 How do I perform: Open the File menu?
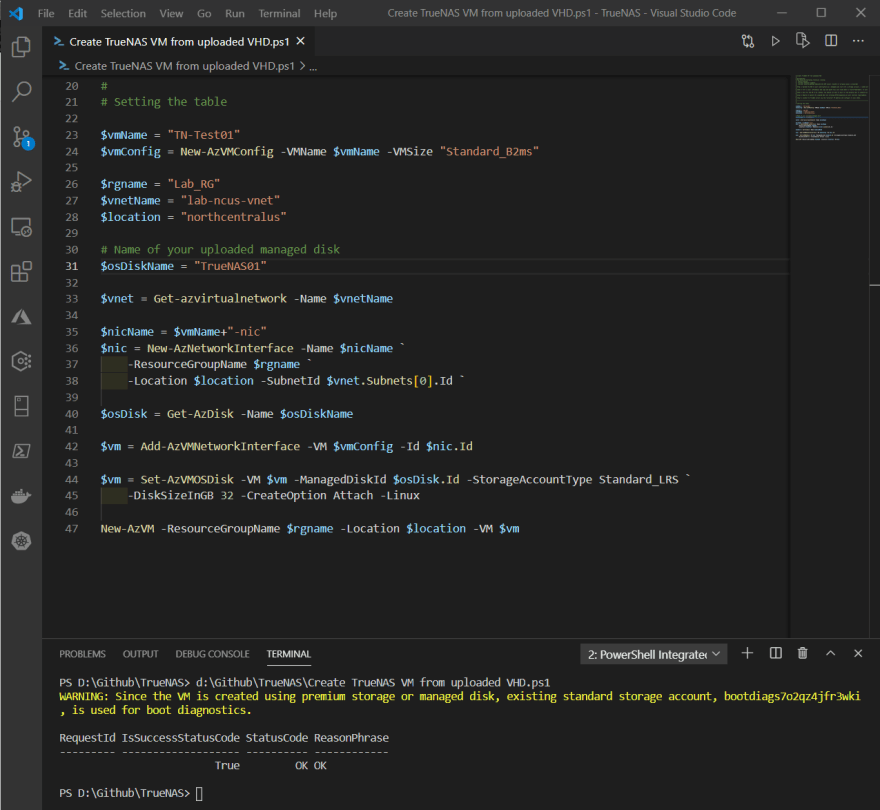46,13
